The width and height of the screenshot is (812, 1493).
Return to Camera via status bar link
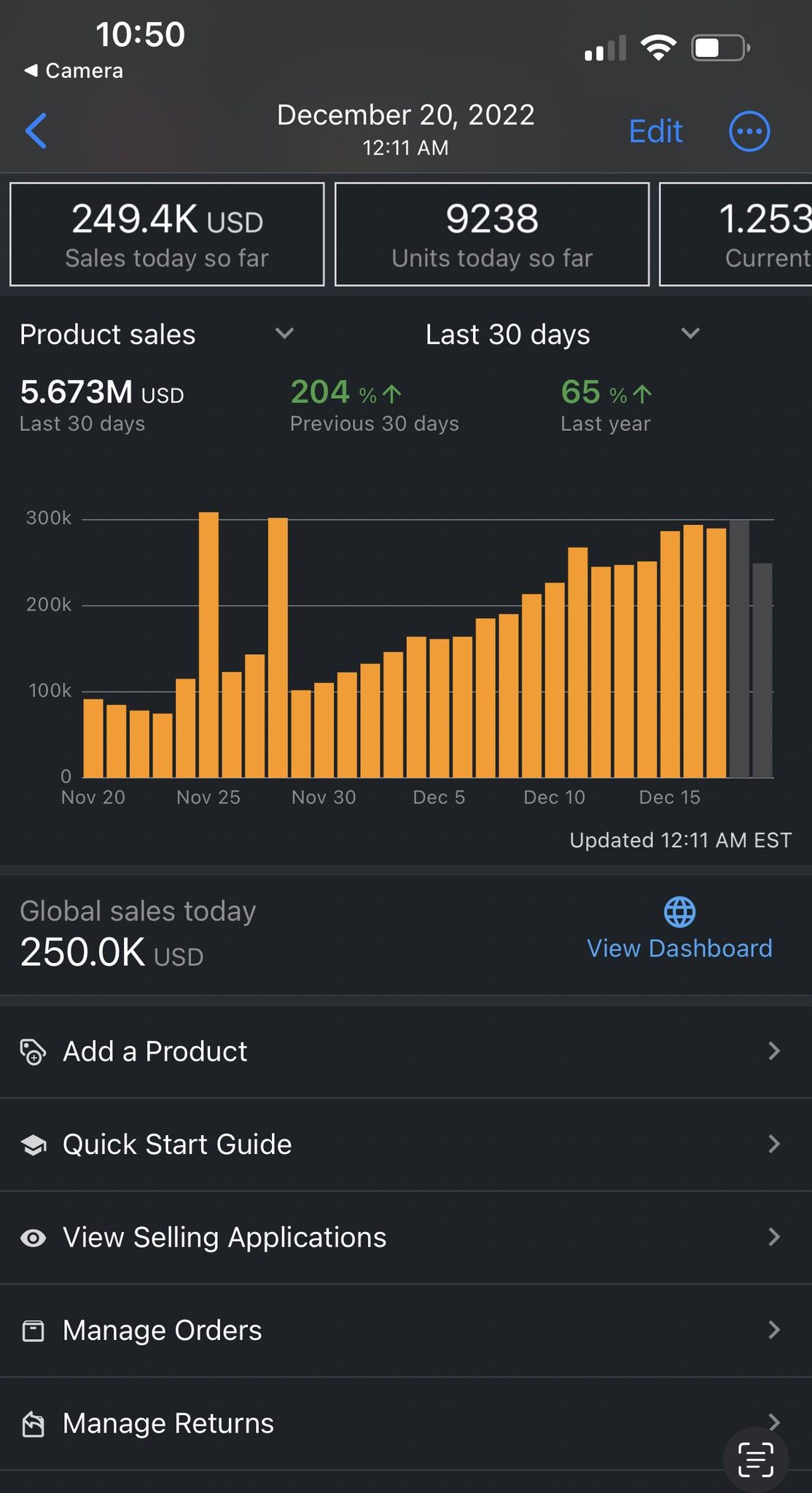(74, 71)
